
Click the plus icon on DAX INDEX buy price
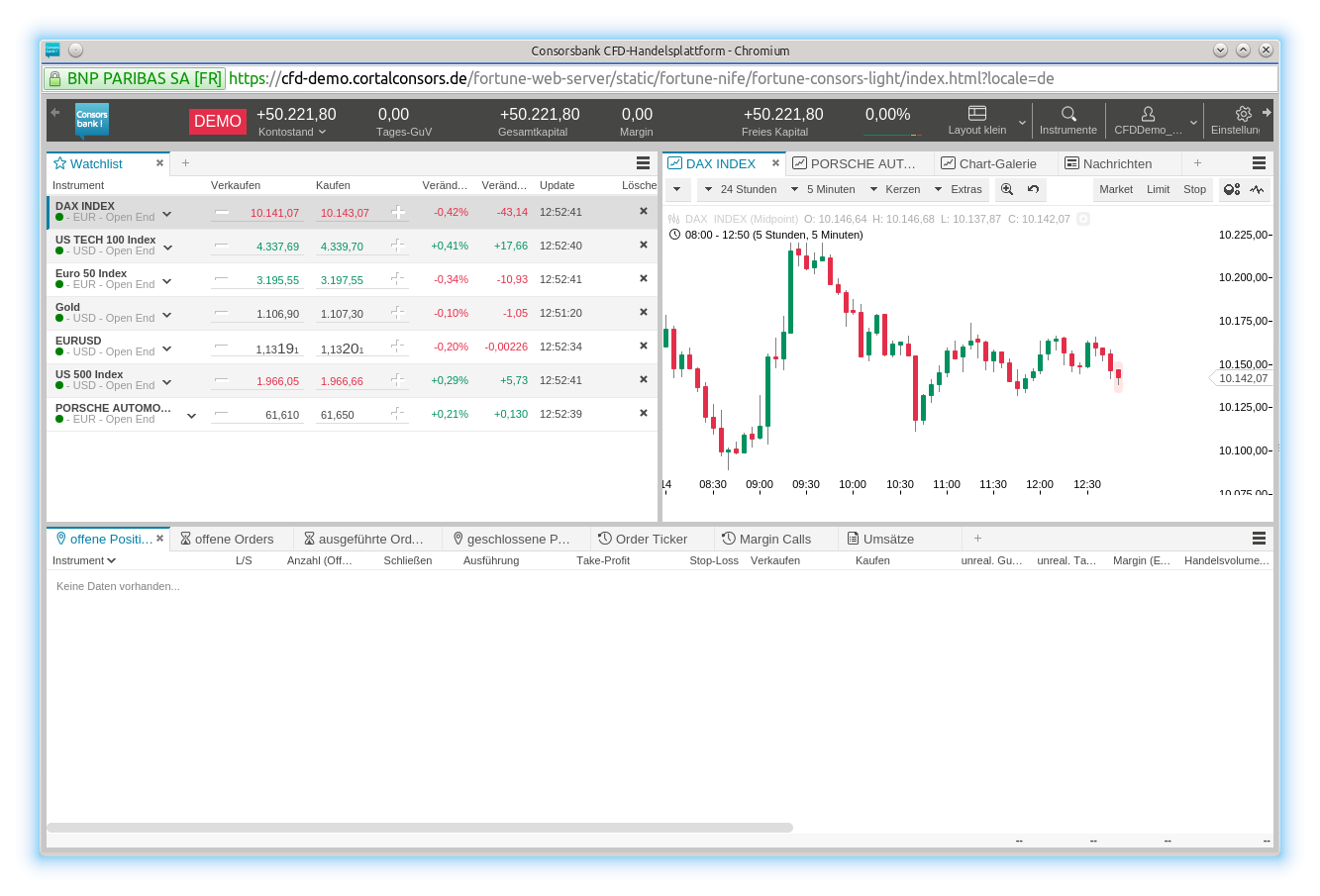(398, 212)
